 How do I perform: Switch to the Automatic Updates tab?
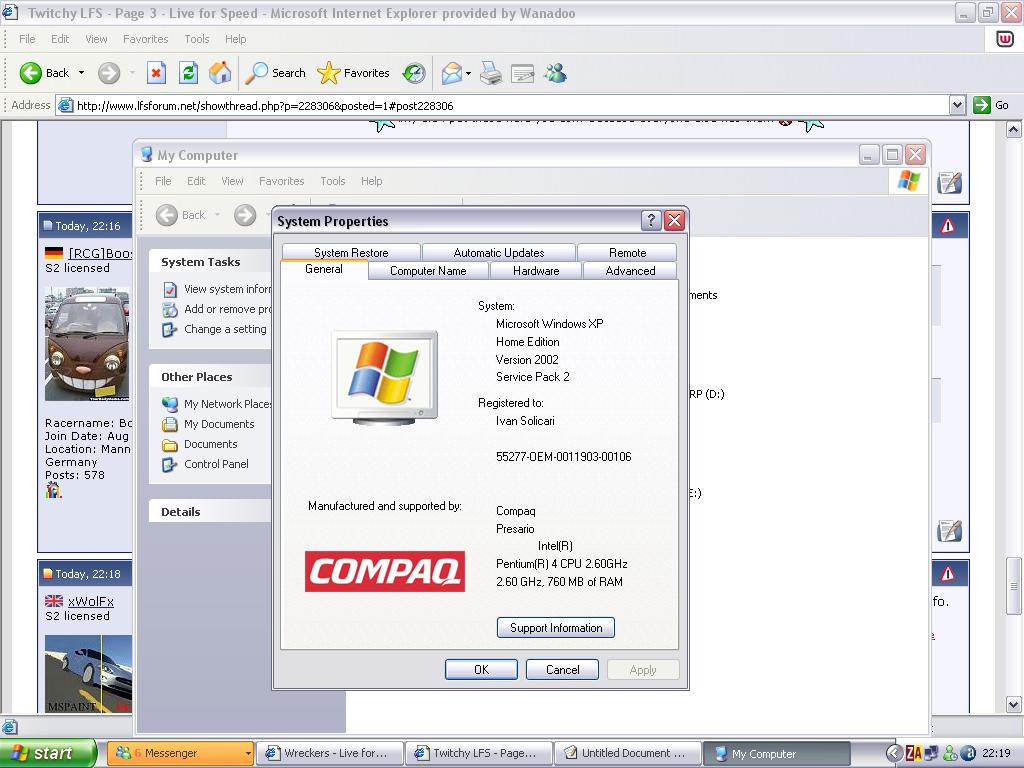point(499,252)
